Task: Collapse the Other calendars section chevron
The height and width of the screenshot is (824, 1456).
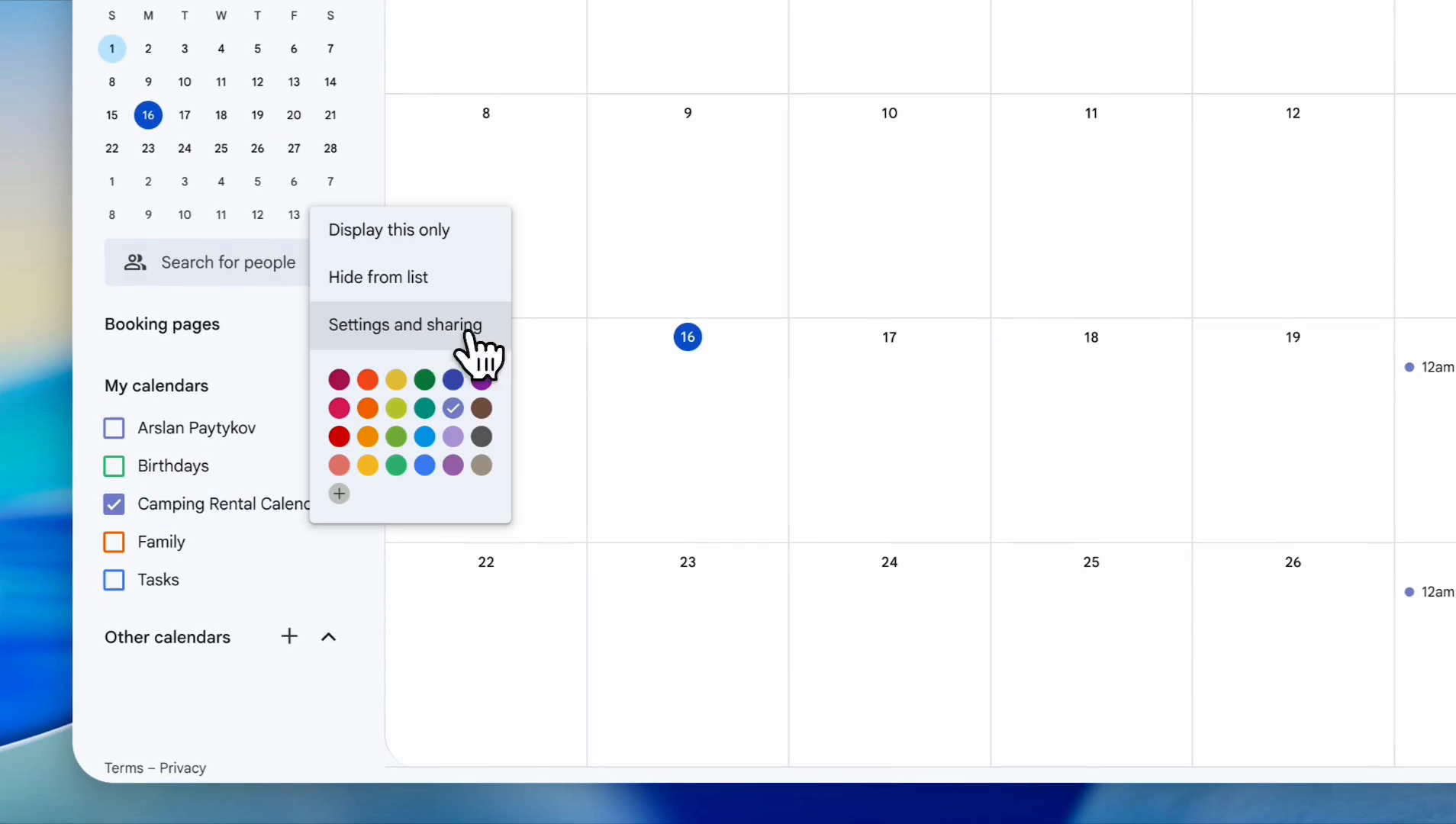Action: (x=329, y=637)
